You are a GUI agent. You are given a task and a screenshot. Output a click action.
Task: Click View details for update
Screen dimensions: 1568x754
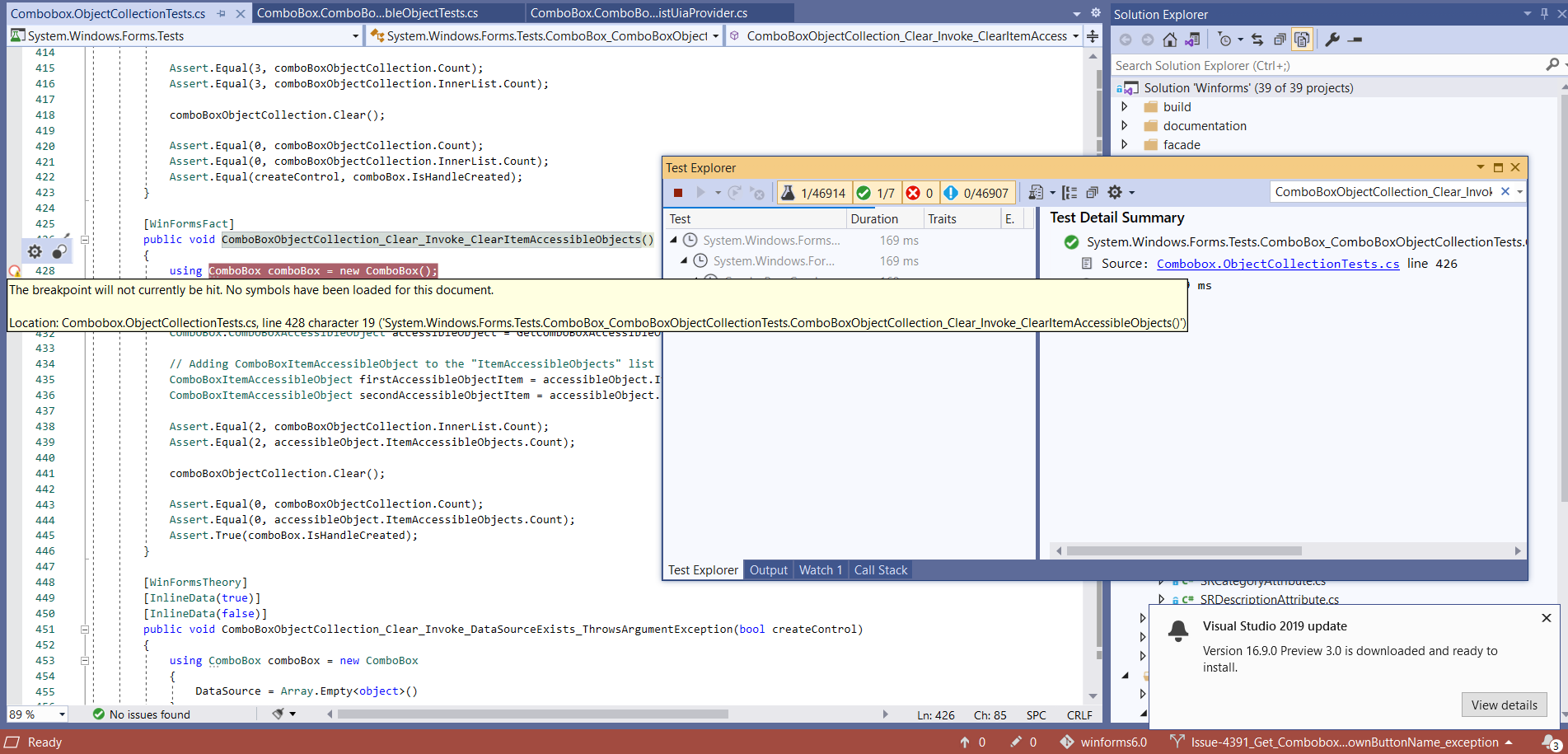(1505, 705)
